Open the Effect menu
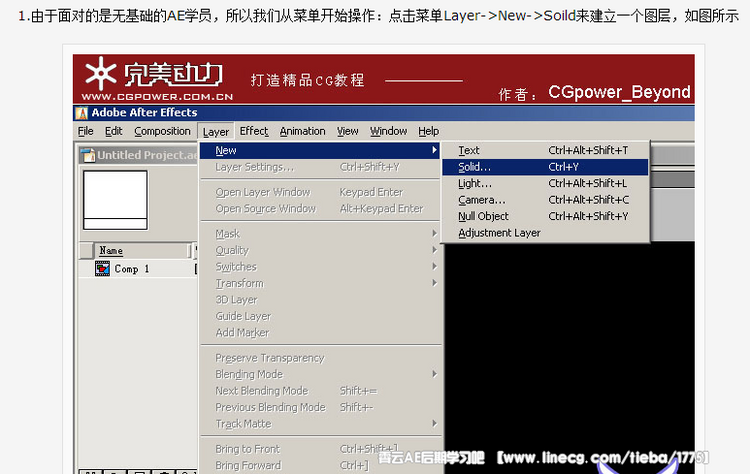This screenshot has height=474, width=750. (254, 131)
